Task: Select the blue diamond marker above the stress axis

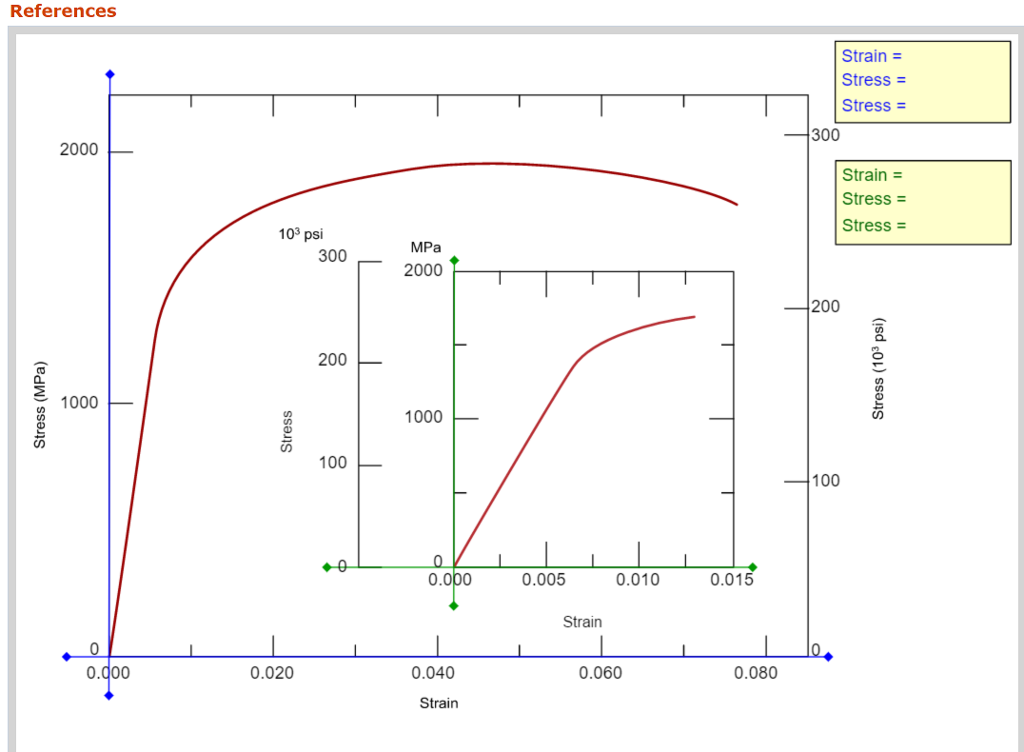Action: point(108,74)
